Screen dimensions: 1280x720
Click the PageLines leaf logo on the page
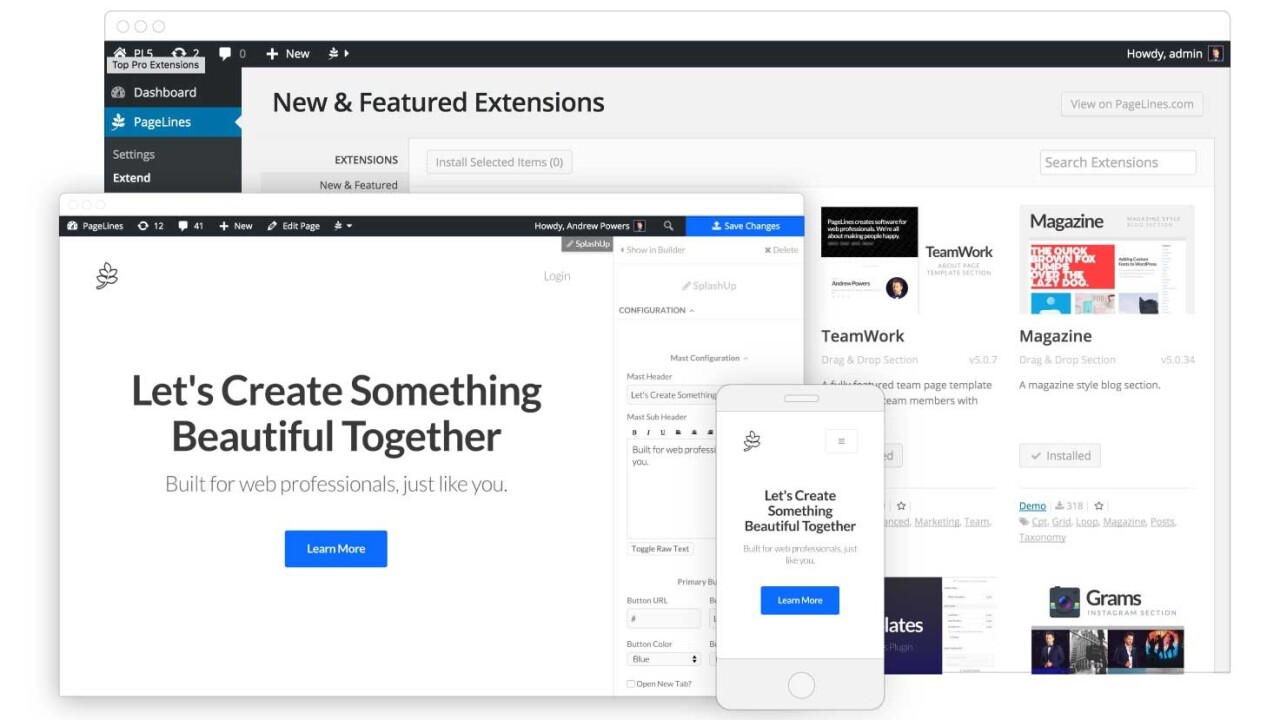(107, 276)
